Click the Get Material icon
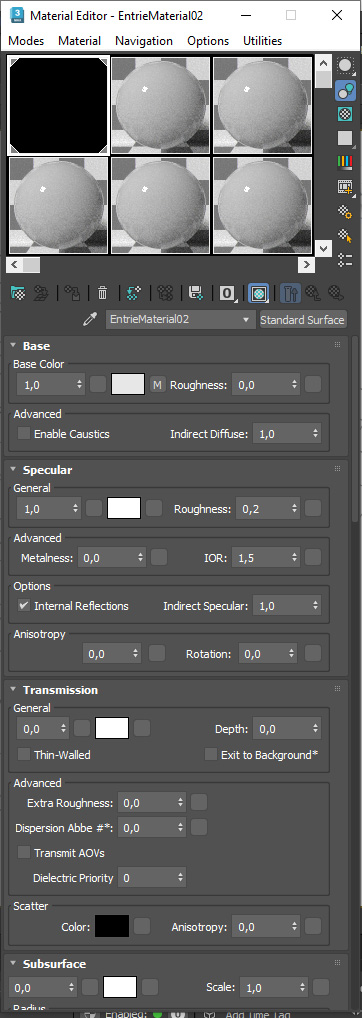The width and height of the screenshot is (362, 1018). 18,293
